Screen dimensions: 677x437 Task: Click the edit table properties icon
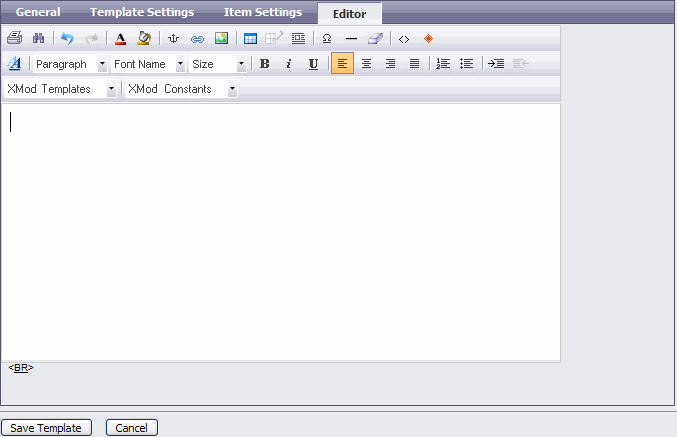[274, 38]
